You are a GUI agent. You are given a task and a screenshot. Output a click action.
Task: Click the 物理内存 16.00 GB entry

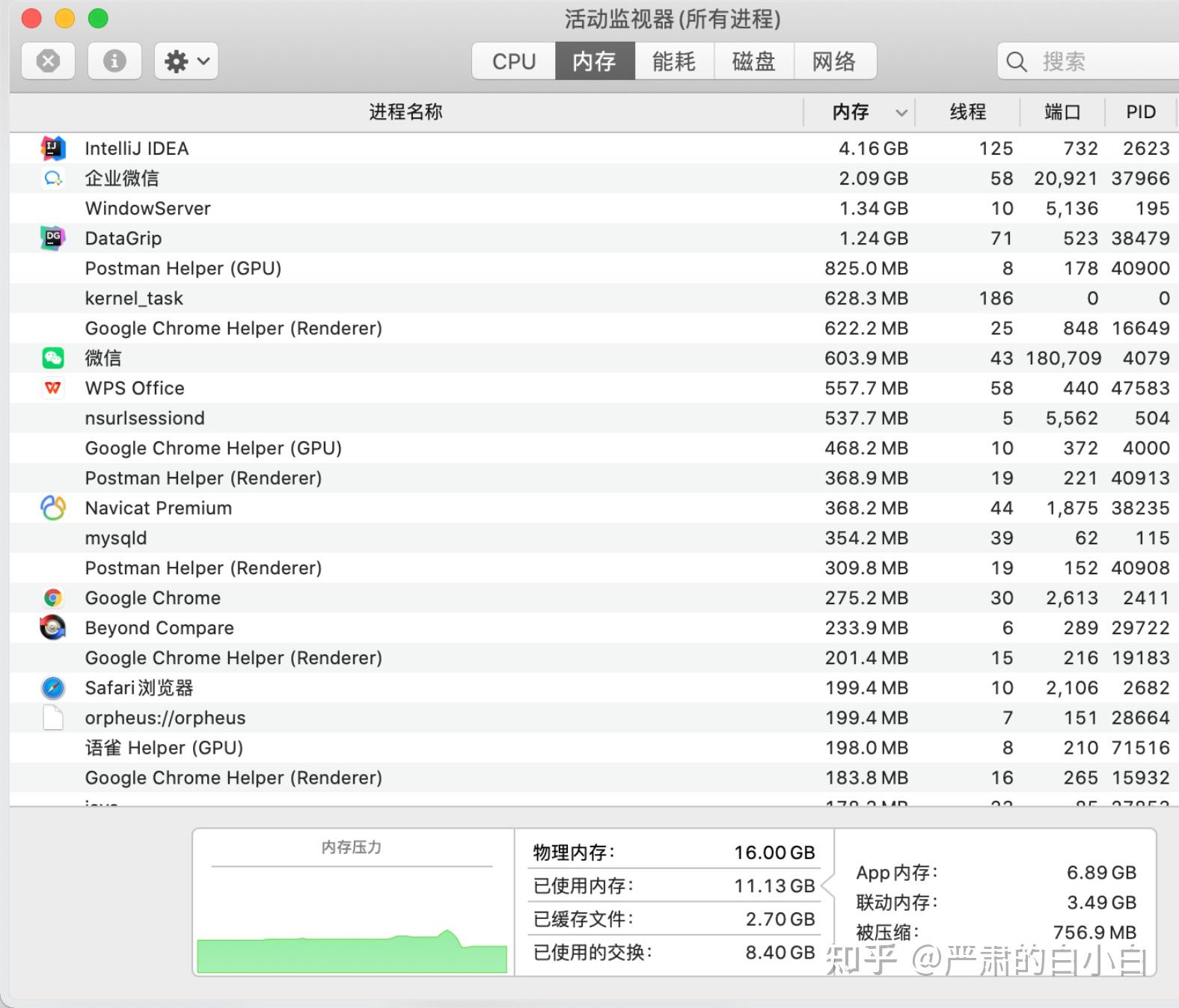click(673, 852)
